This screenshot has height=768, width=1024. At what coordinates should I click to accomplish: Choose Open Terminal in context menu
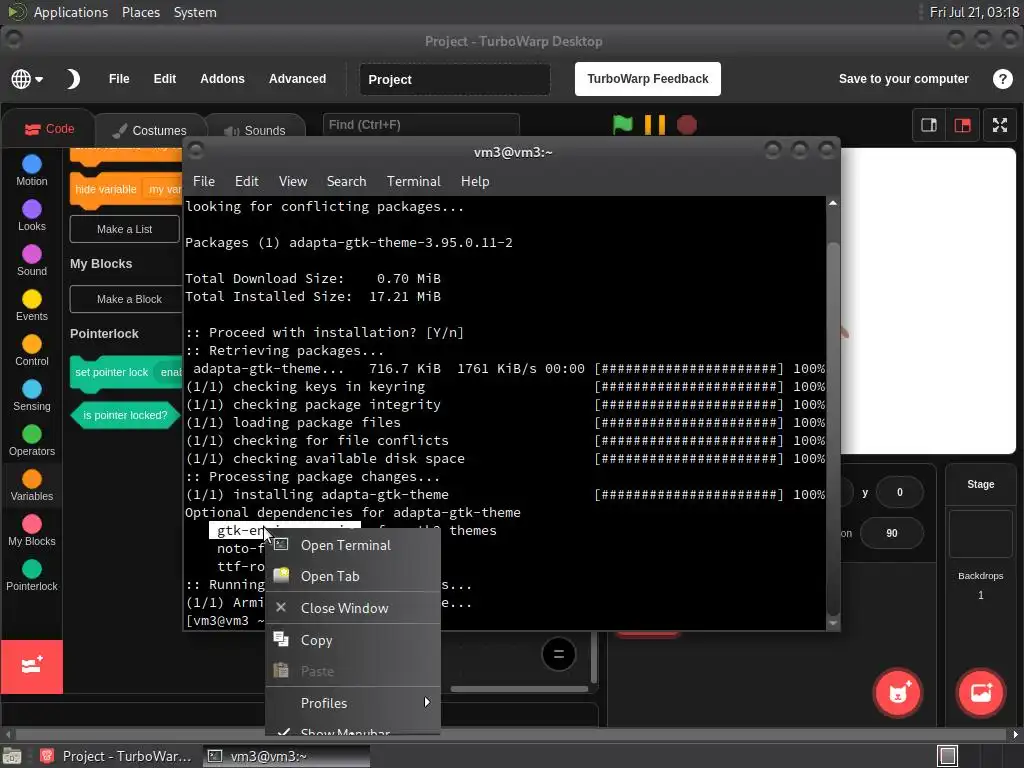click(x=353, y=545)
